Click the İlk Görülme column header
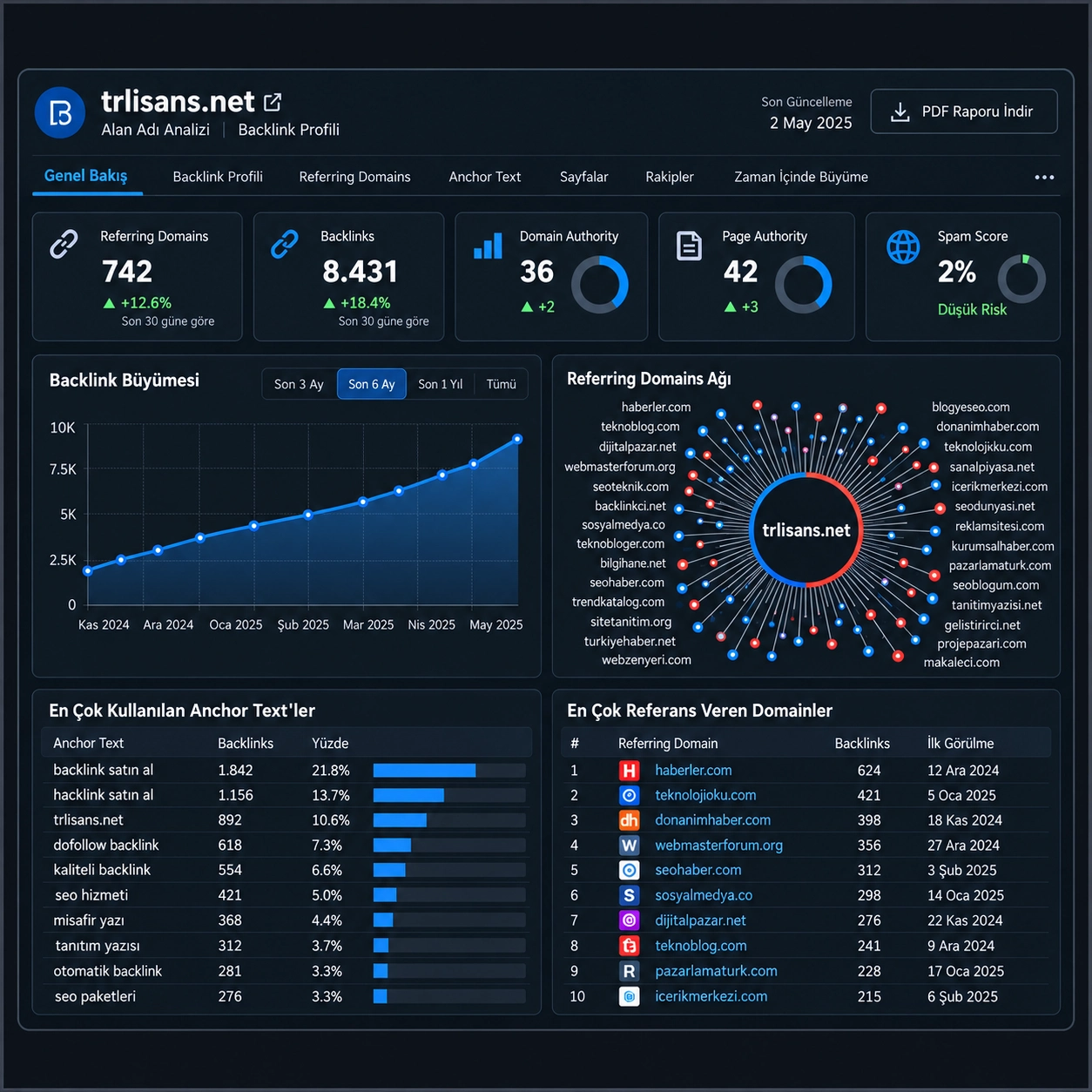The width and height of the screenshot is (1092, 1092). [x=961, y=744]
